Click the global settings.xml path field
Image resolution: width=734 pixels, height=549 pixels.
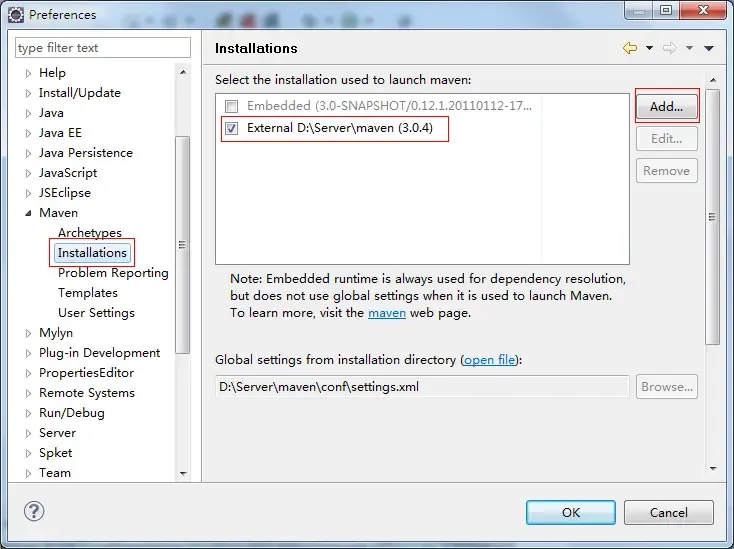pos(422,387)
